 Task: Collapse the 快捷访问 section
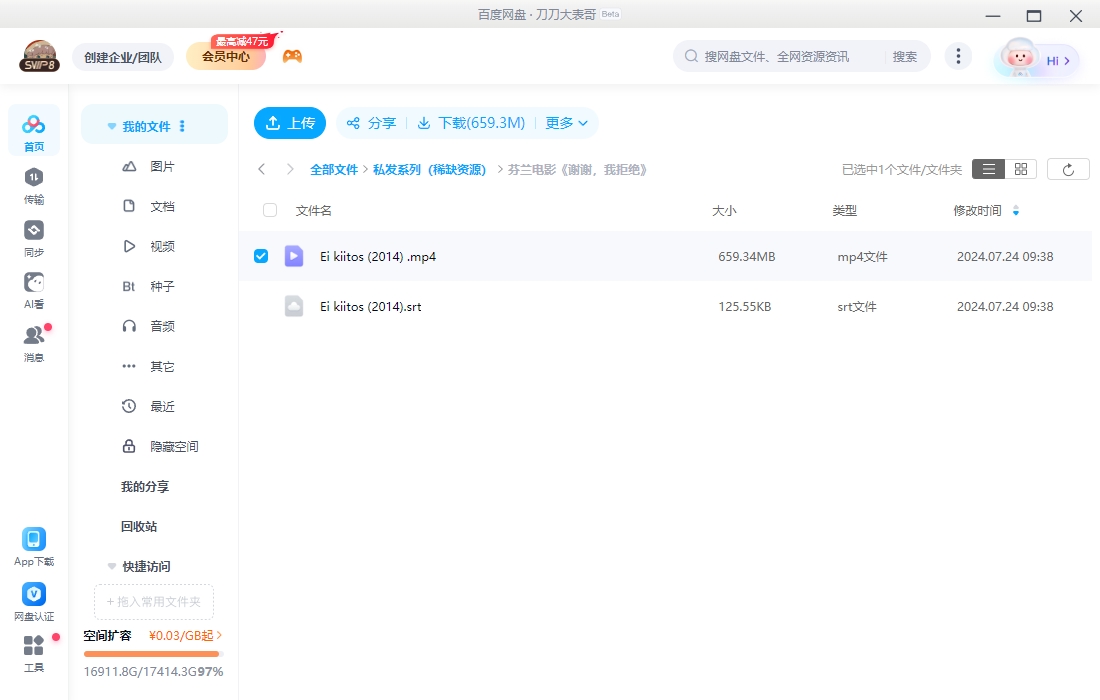pyautogui.click(x=111, y=566)
